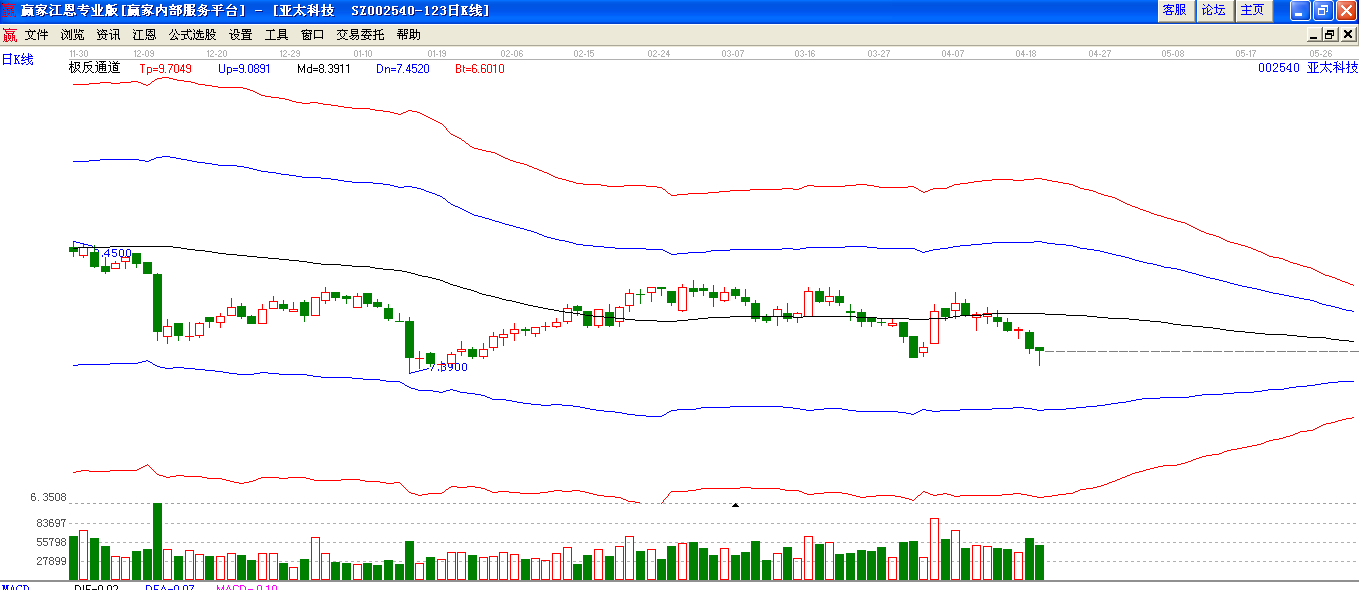The image size is (1359, 590).
Task: Click the 04-18 date on the time axis
Action: 1026,53
